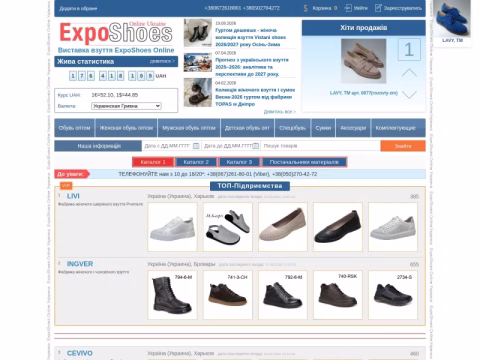This screenshot has width=480, height=360.
Task: Open the blue LAVY shoes thumbnail
Action: (452, 18)
